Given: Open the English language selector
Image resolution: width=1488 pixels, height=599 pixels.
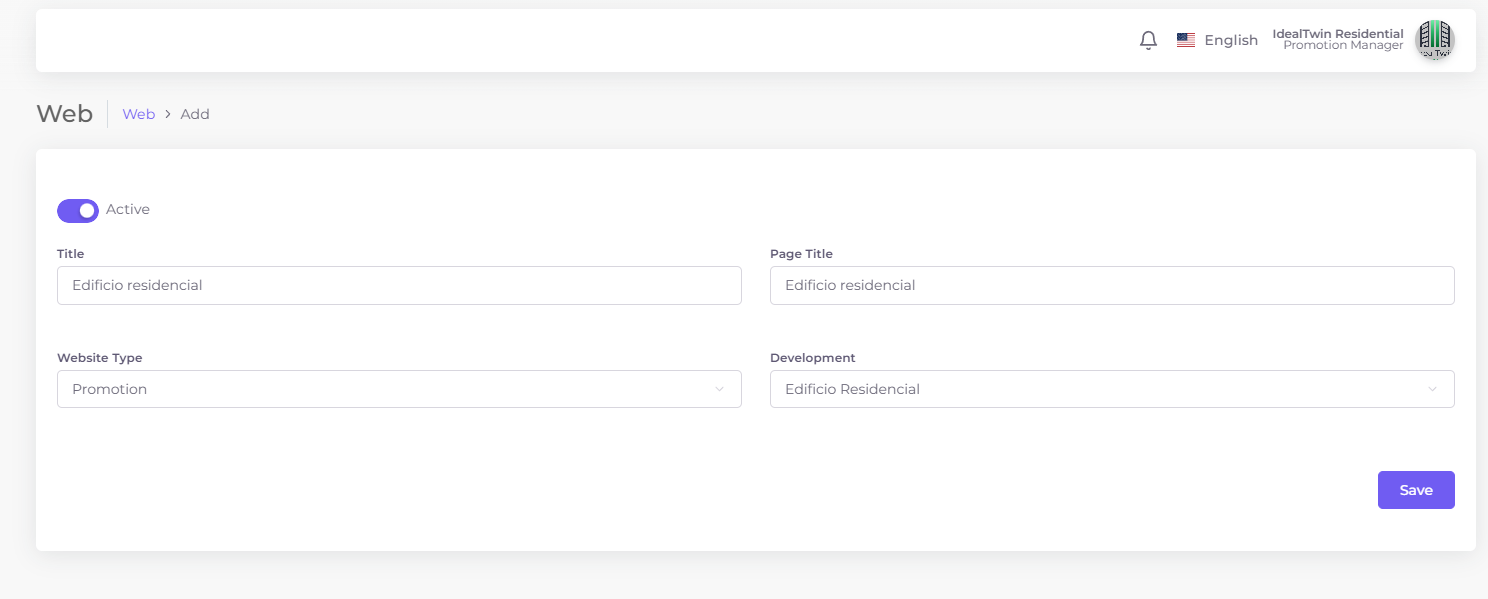Looking at the screenshot, I should 1230,41.
